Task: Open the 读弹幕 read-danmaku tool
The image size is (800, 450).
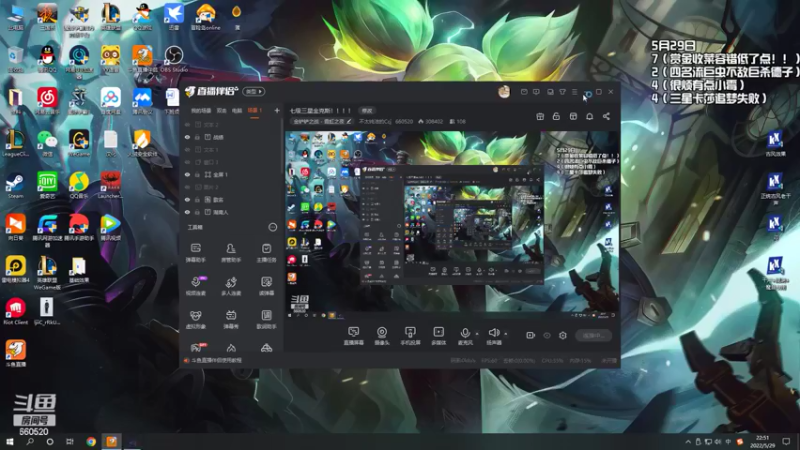Action: (x=266, y=286)
